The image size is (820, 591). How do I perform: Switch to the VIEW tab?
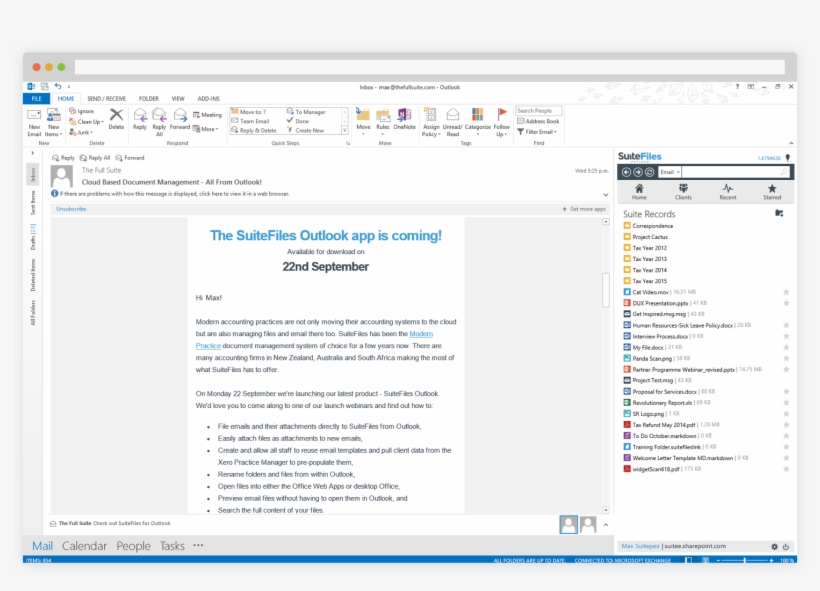[178, 98]
